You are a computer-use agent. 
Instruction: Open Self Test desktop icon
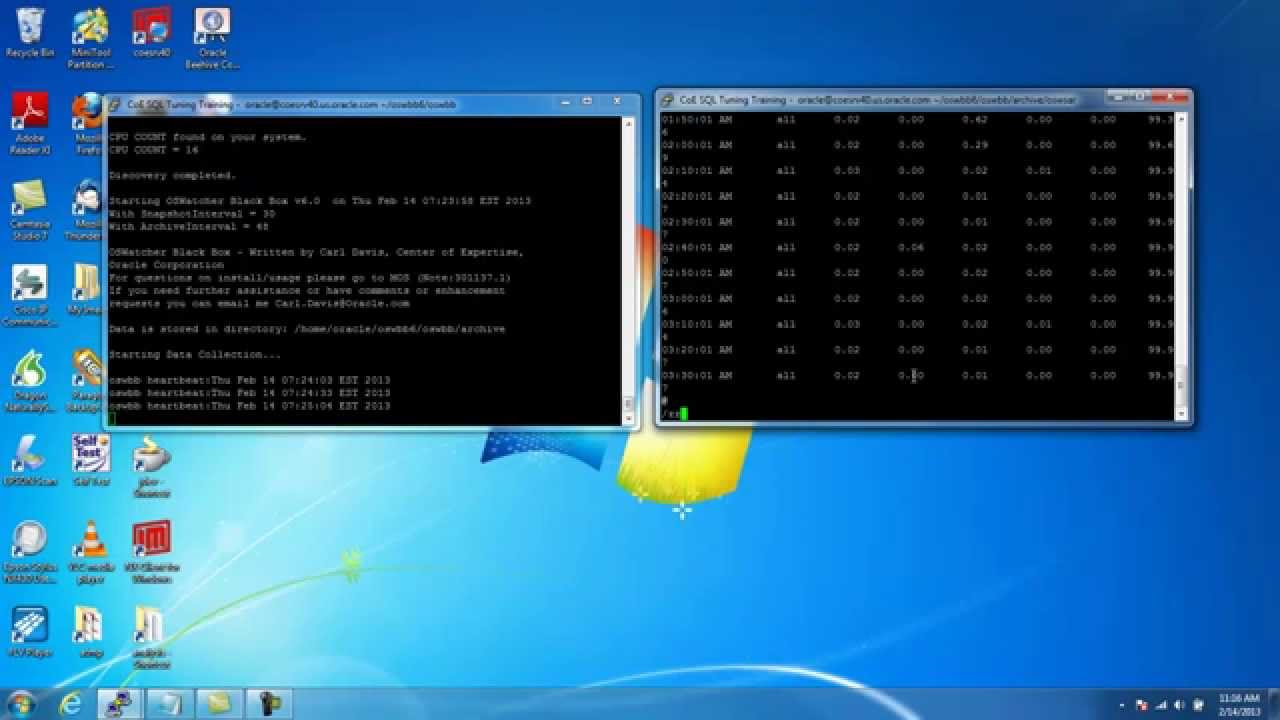[x=90, y=460]
